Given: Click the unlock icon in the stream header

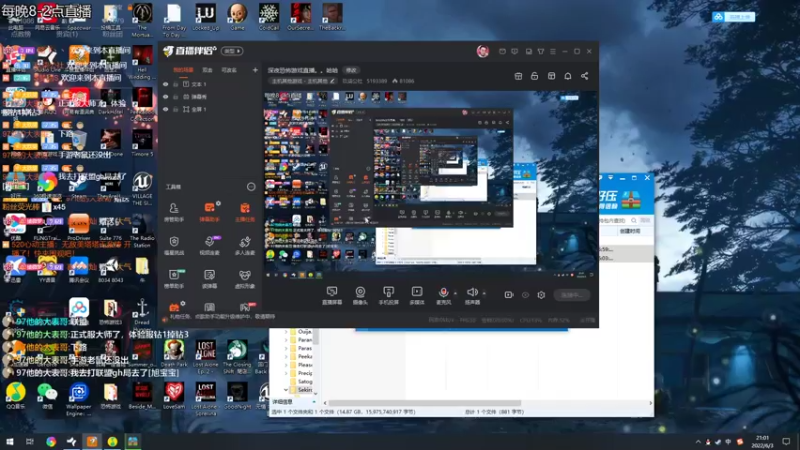Looking at the screenshot, I should (x=535, y=76).
